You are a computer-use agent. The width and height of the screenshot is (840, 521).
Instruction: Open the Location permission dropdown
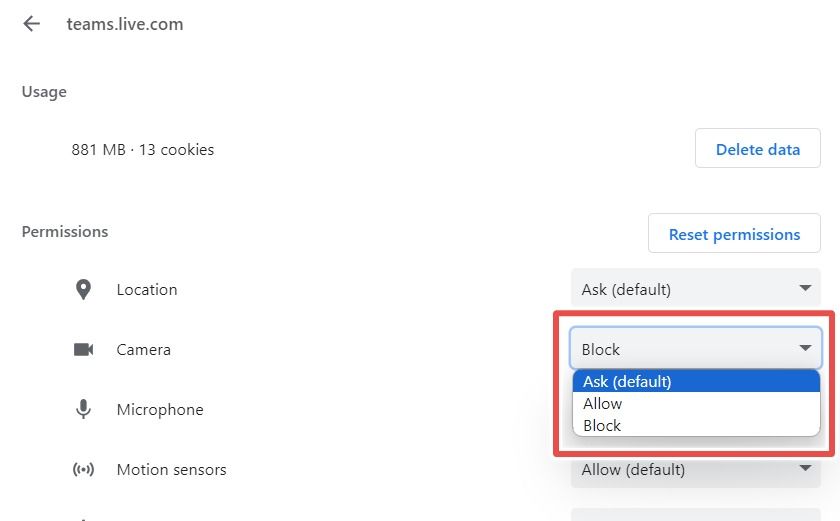[695, 290]
